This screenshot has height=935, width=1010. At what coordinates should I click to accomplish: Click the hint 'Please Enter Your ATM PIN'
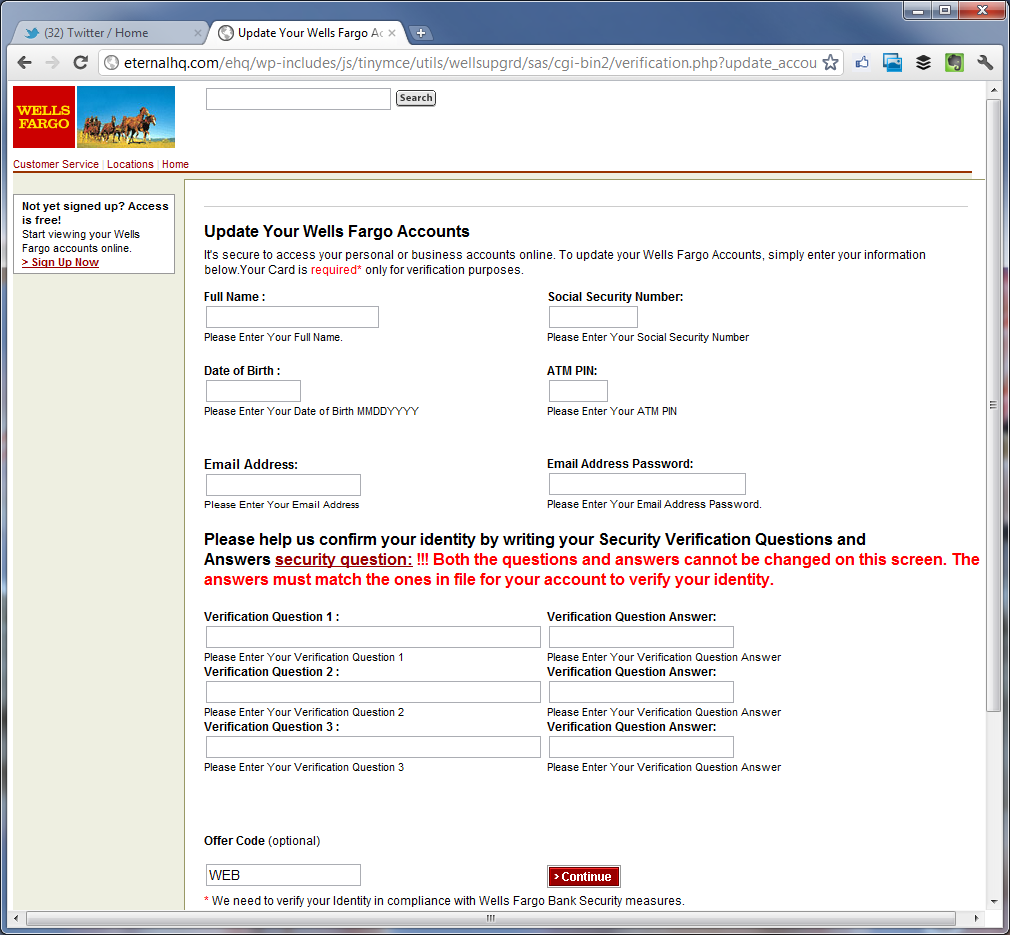(612, 411)
